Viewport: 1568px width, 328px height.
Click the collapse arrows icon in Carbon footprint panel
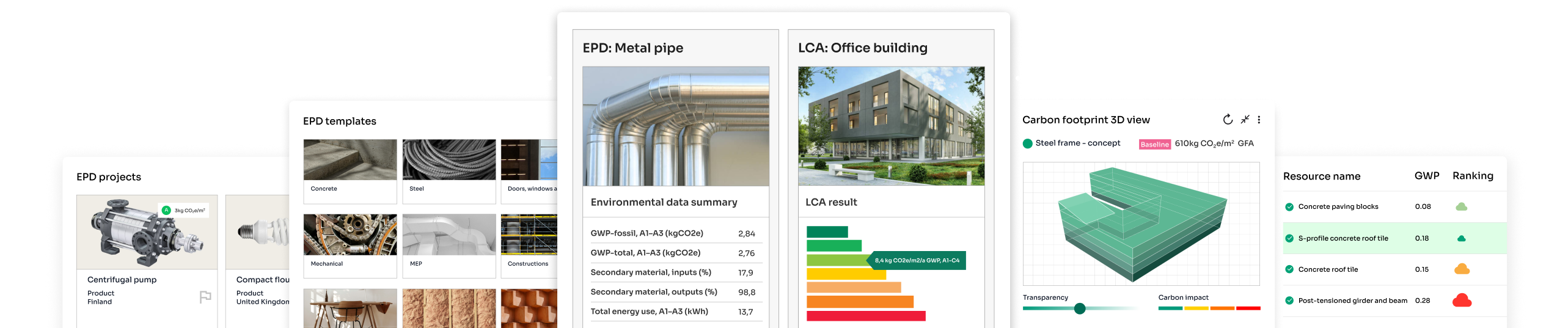tap(1245, 120)
